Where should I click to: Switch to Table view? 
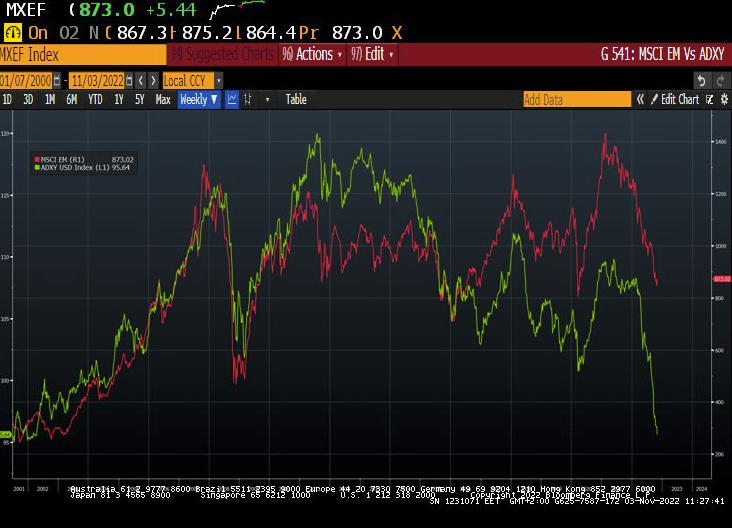coord(296,99)
